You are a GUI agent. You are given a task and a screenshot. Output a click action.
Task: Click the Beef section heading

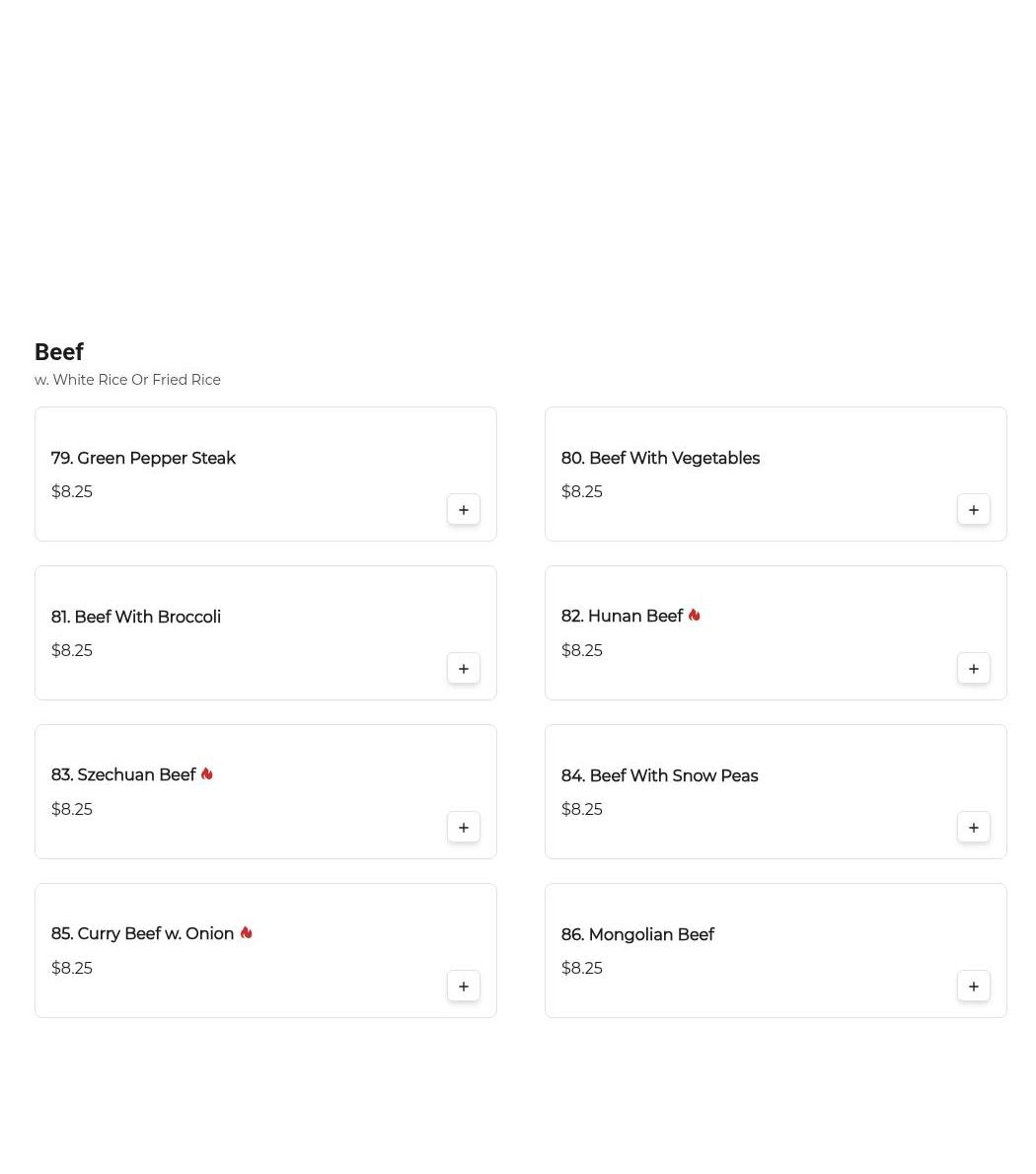point(59,352)
